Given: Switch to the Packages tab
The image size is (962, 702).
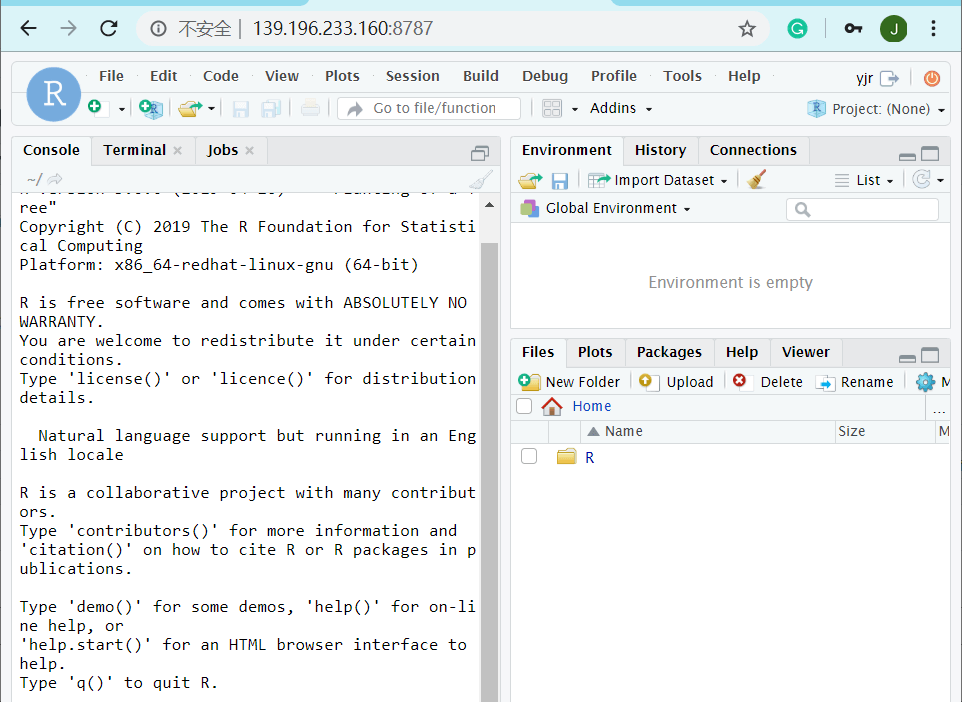Looking at the screenshot, I should [668, 352].
